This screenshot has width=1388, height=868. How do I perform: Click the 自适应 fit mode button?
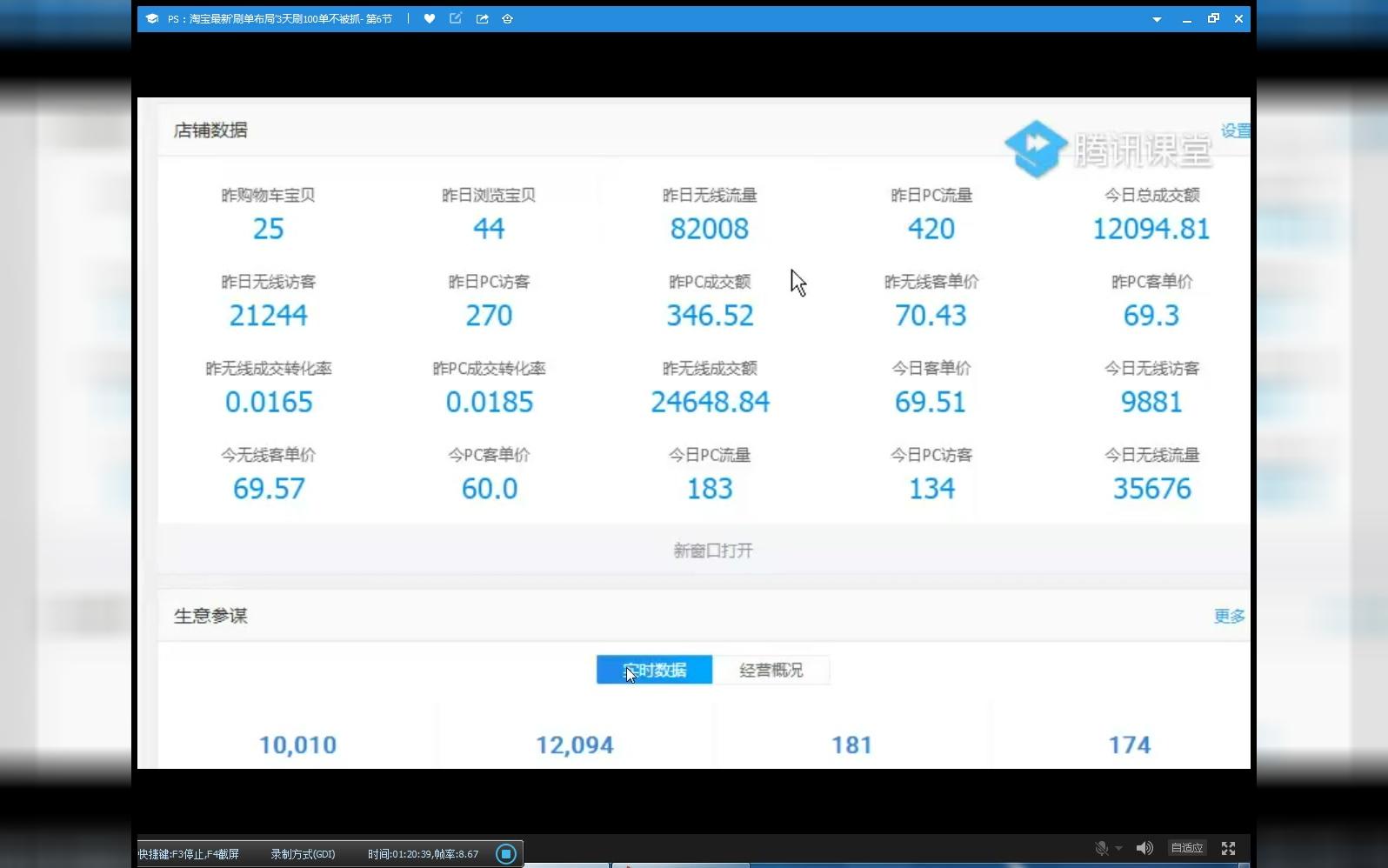1186,848
